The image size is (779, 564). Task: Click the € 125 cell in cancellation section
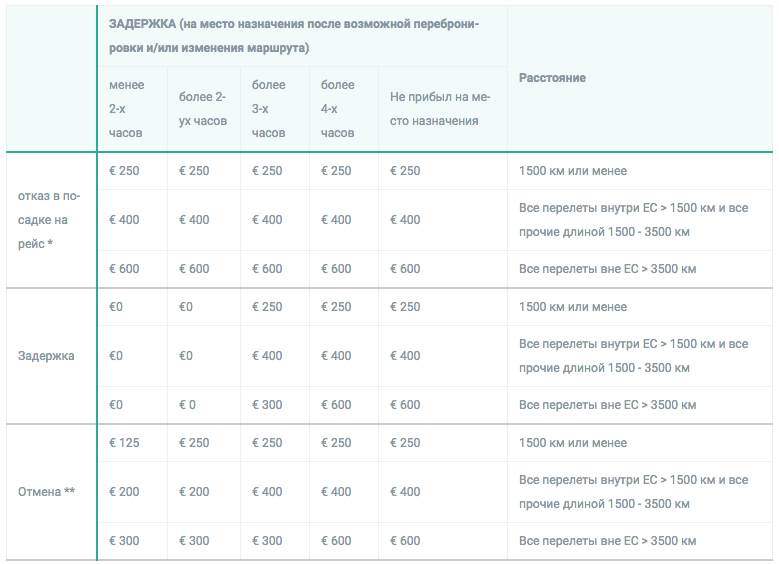pyautogui.click(x=124, y=443)
